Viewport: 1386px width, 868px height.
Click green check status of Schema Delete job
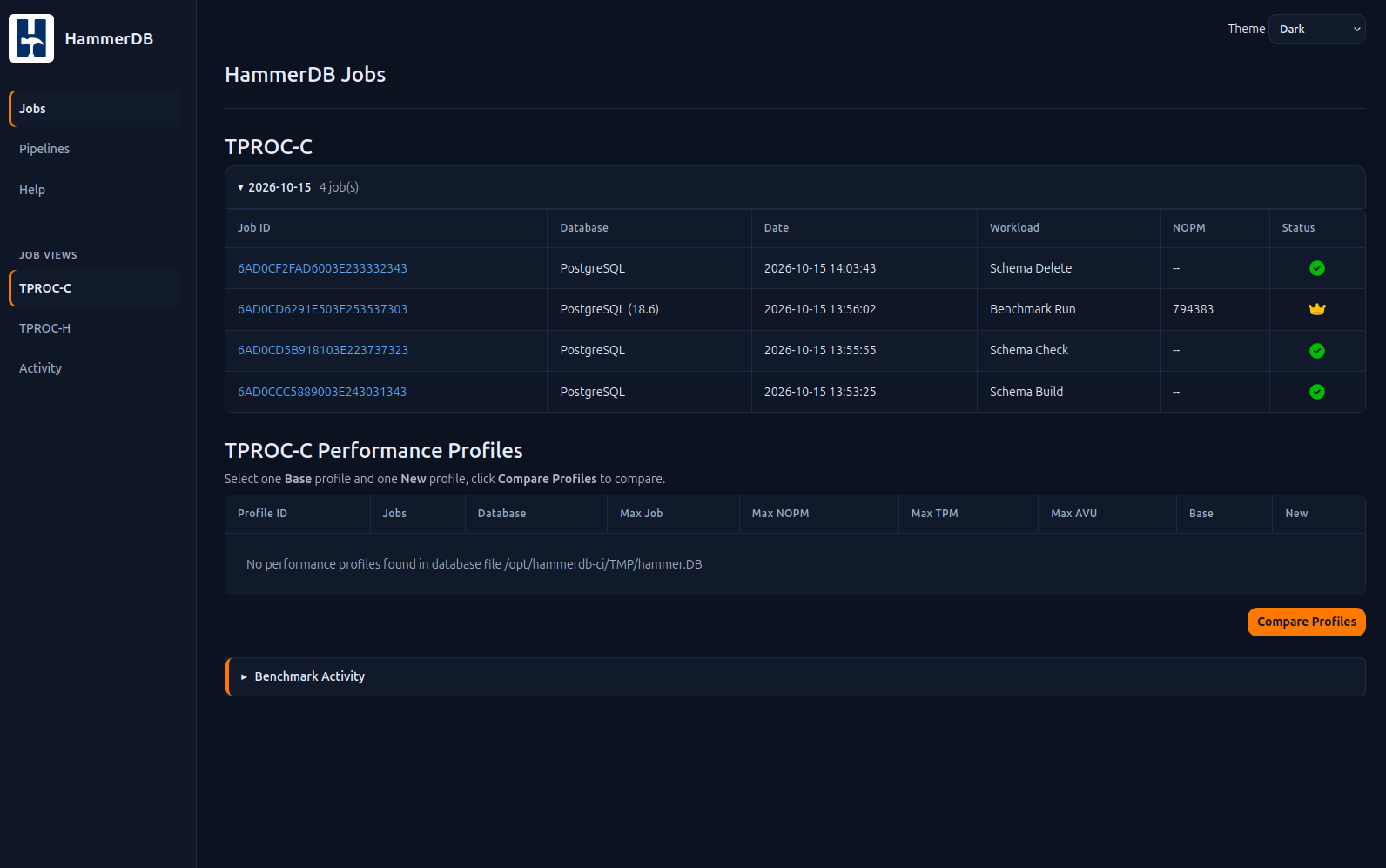coord(1317,268)
